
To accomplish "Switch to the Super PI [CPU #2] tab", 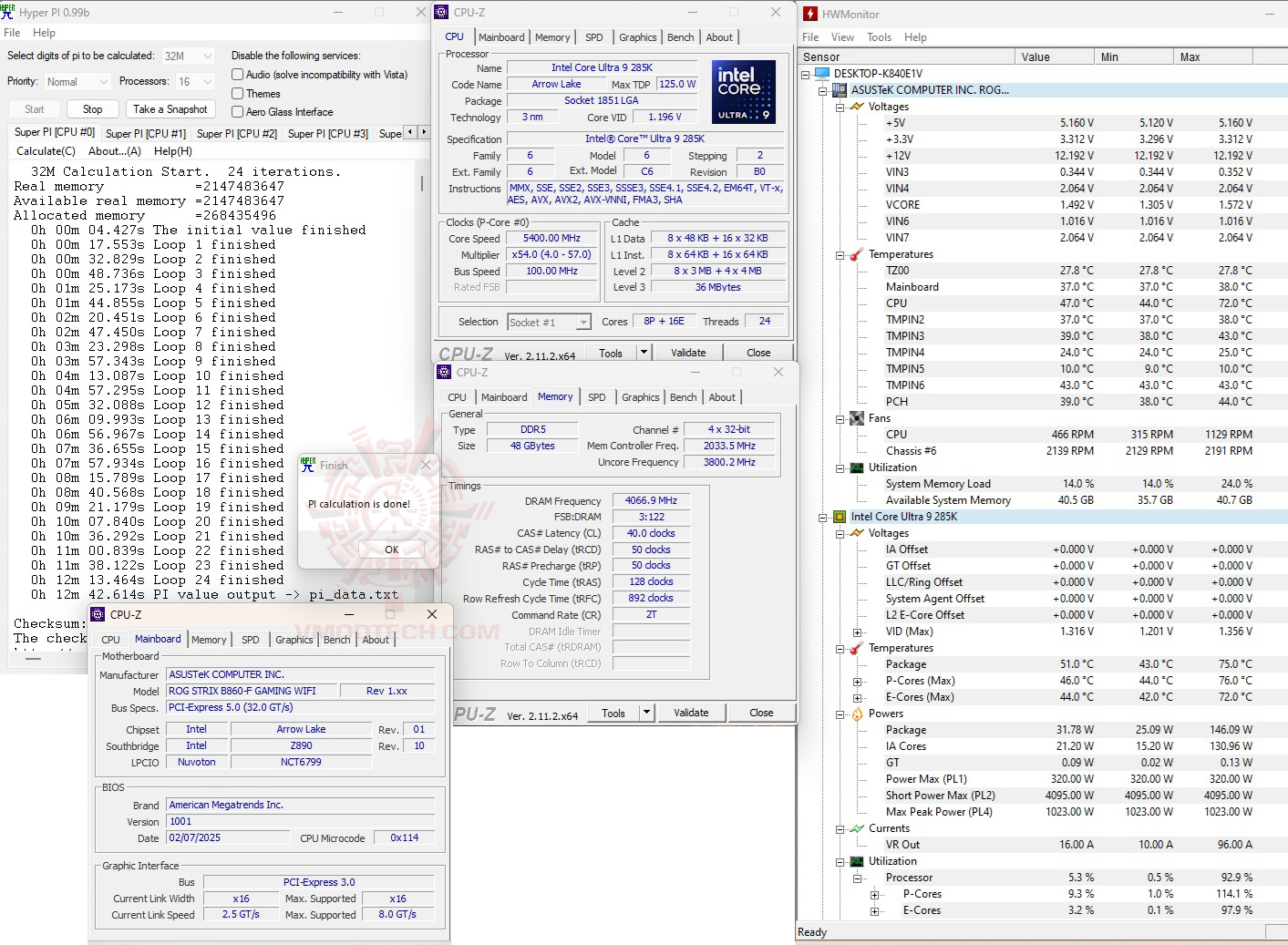I will (x=237, y=134).
